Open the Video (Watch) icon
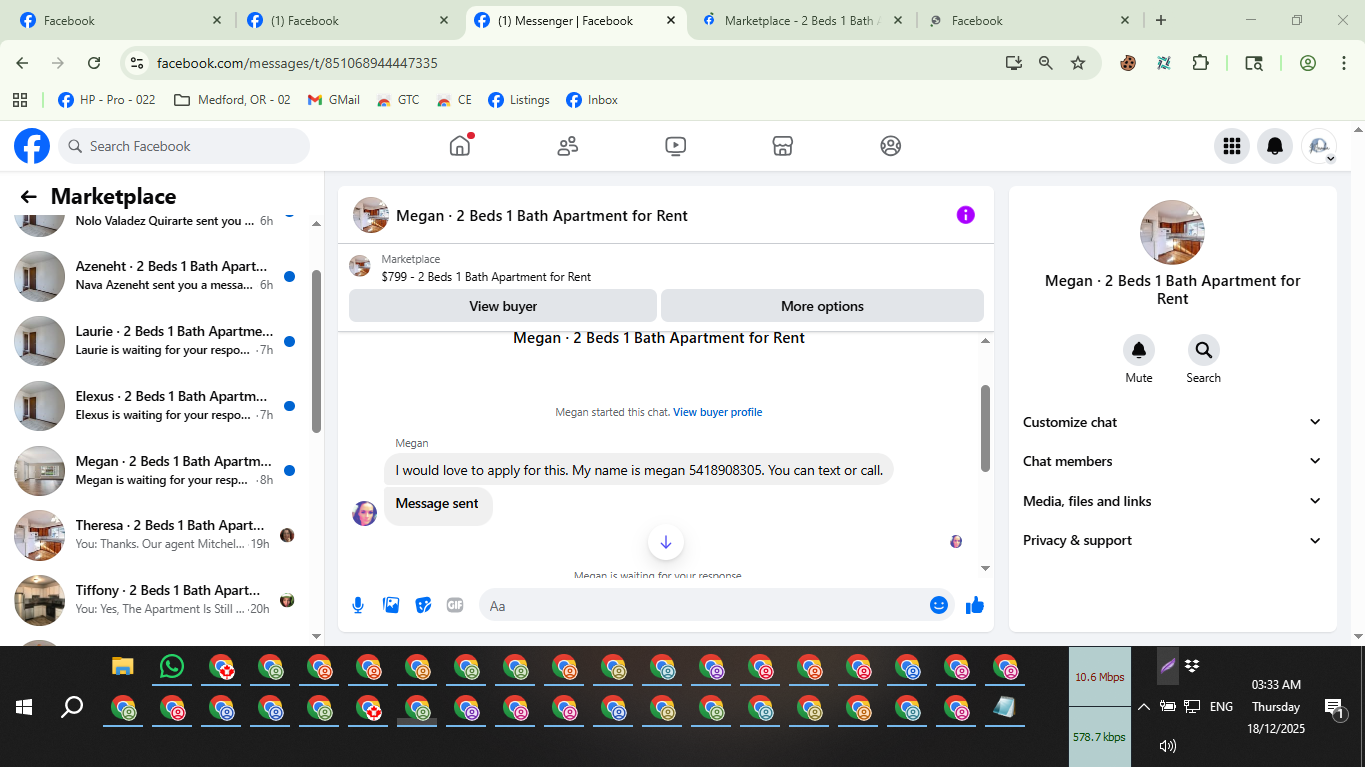 click(x=675, y=146)
